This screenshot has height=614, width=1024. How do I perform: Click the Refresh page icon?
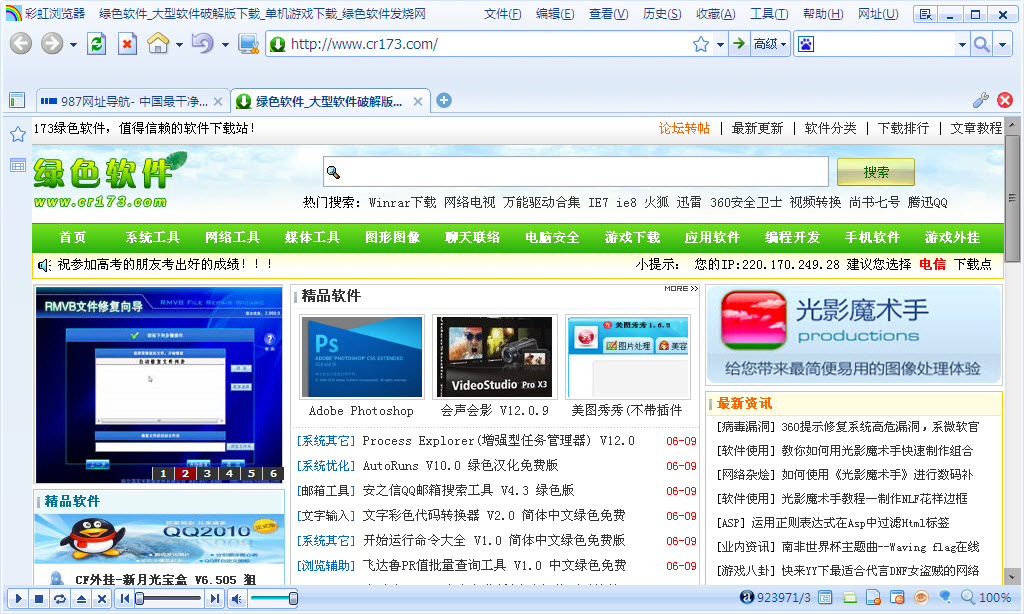97,44
